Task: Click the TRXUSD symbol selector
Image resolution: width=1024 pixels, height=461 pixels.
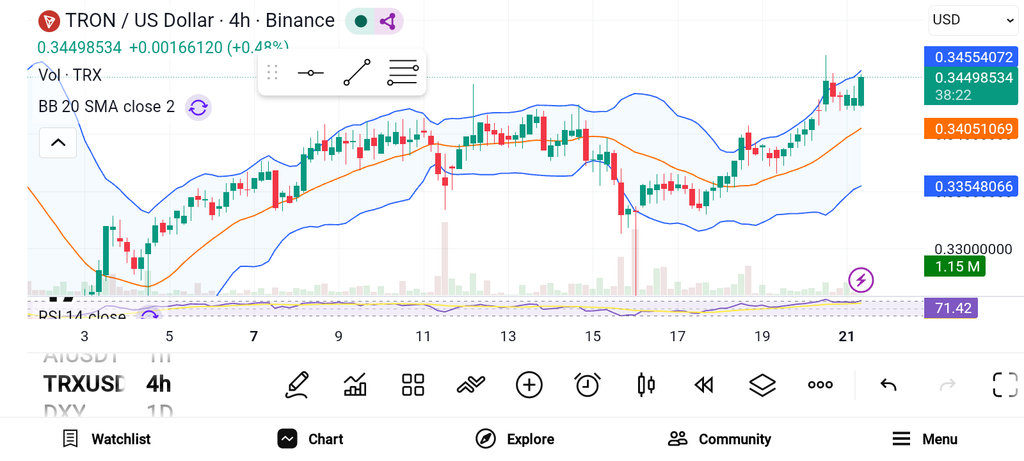Action: tap(84, 384)
